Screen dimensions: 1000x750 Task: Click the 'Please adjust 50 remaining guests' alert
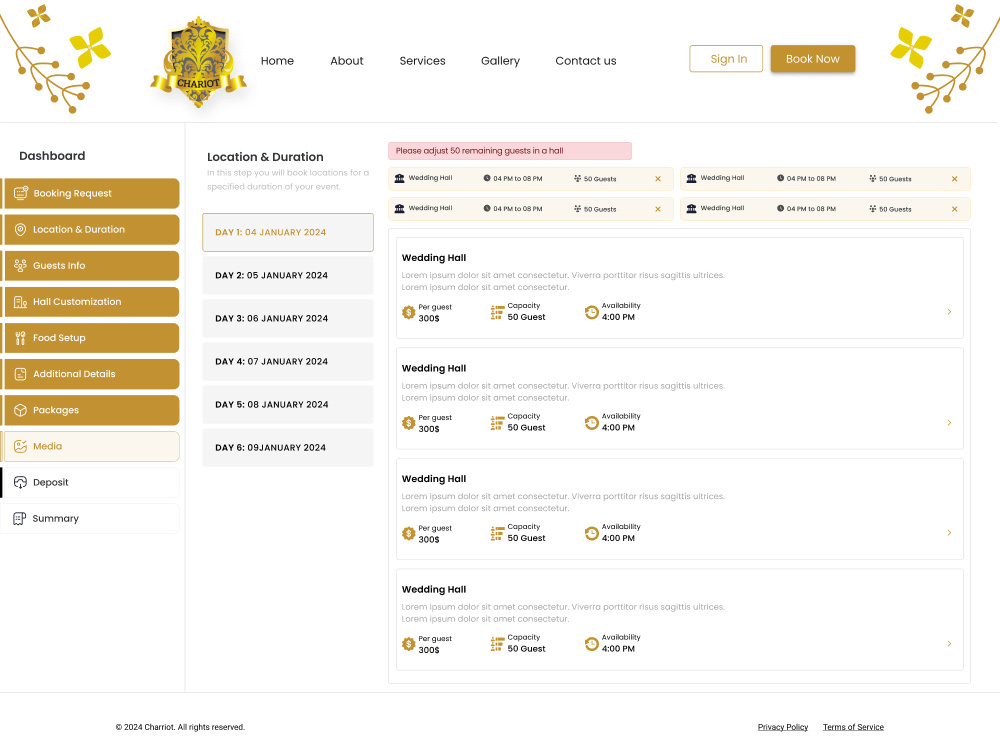(x=510, y=151)
